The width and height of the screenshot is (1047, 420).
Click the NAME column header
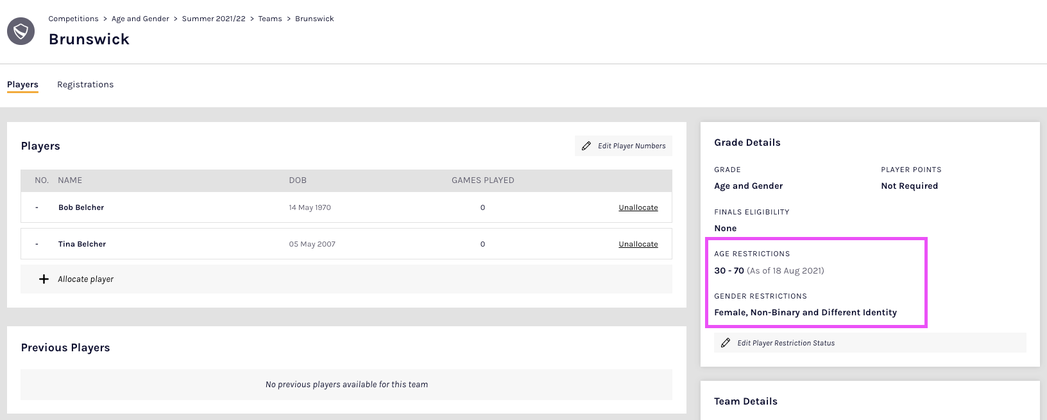(x=70, y=181)
